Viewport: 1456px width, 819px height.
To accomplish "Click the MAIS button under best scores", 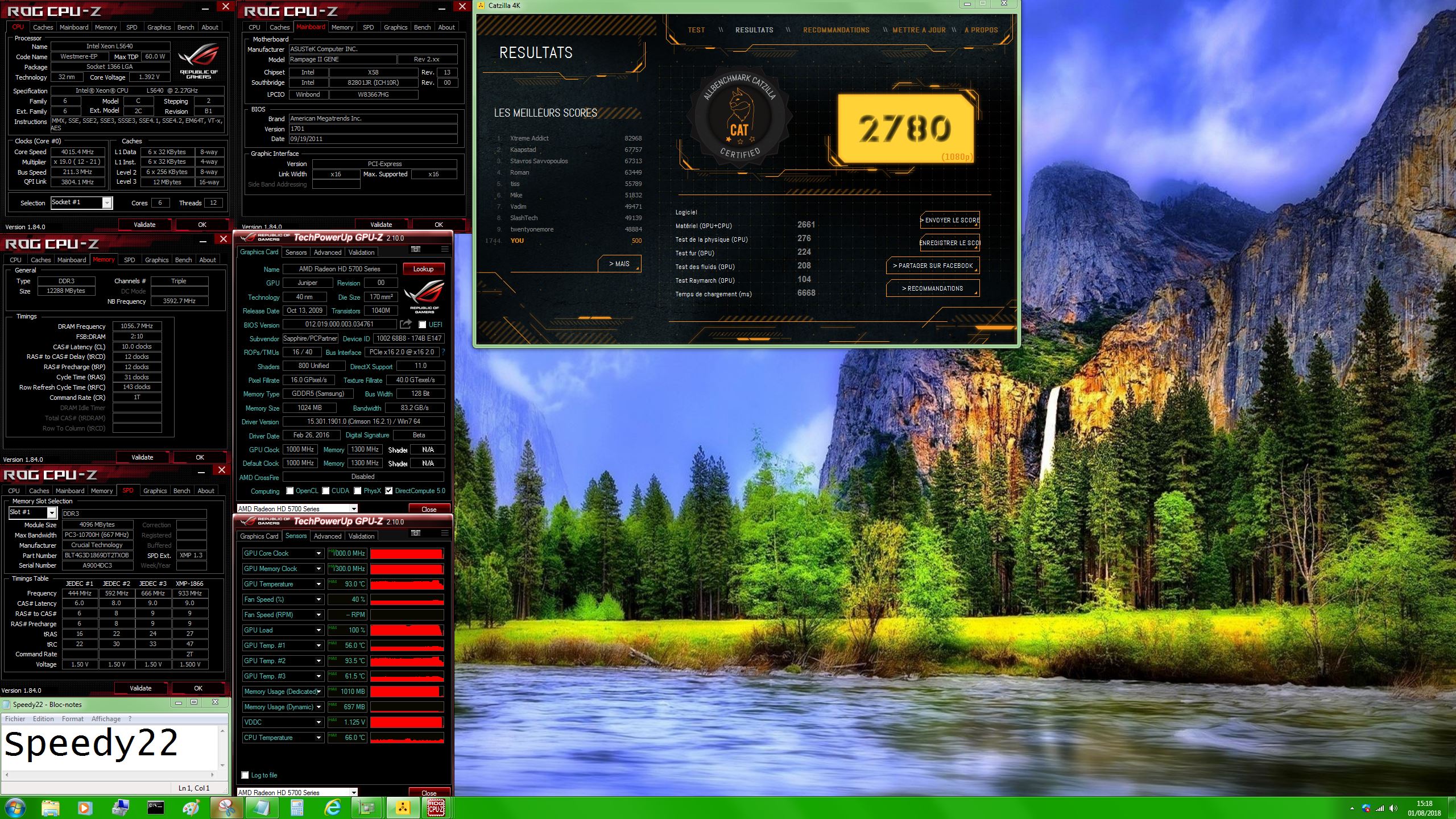I will [619, 264].
